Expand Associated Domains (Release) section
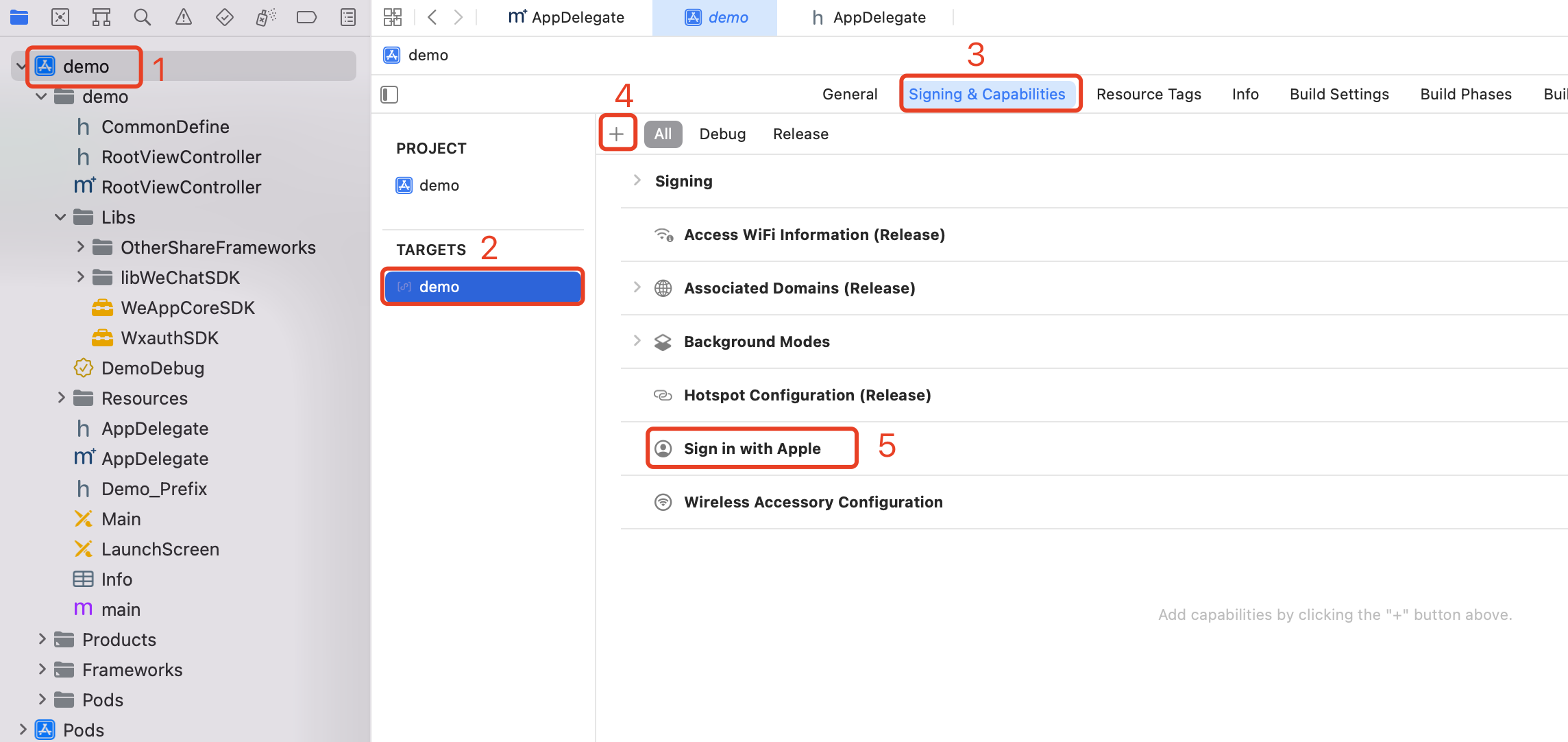Viewport: 1568px width, 742px height. click(637, 287)
